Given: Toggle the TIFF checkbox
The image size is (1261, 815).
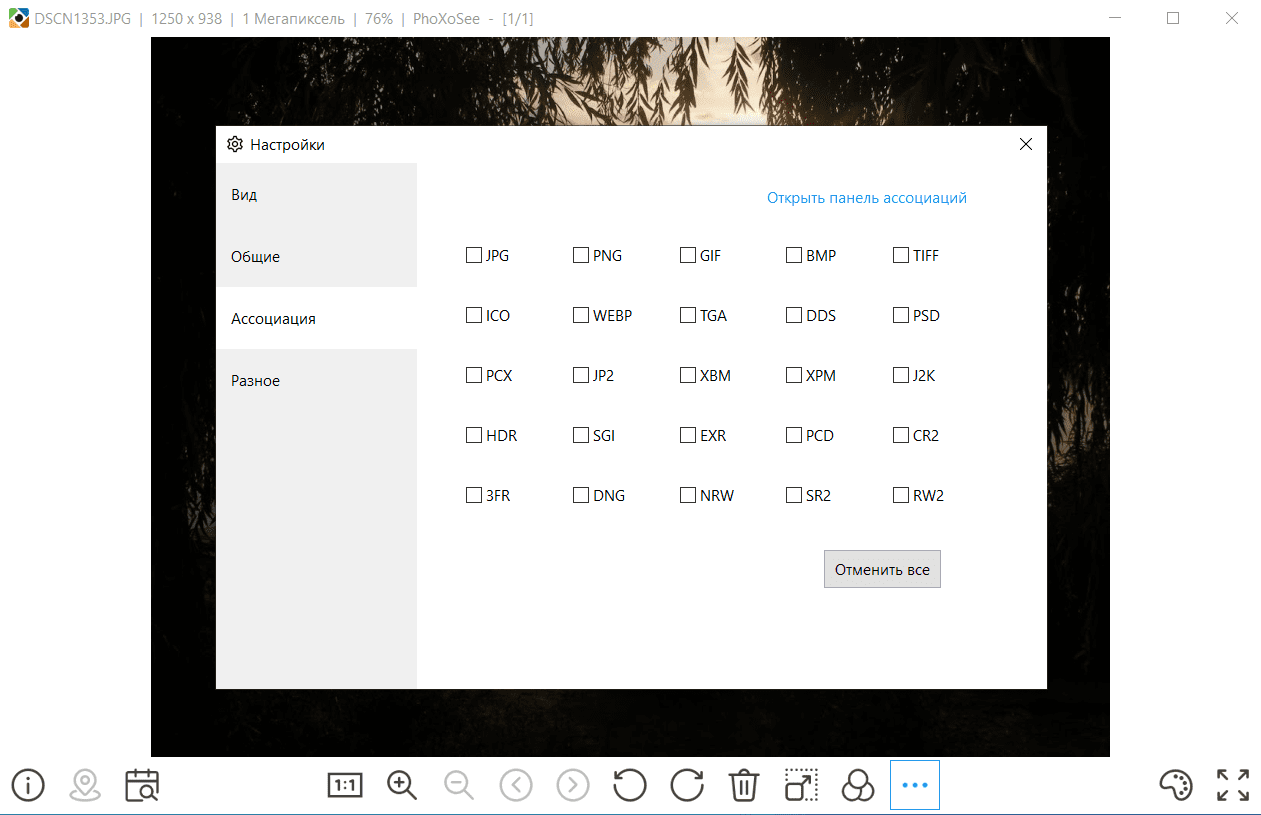Looking at the screenshot, I should [901, 255].
